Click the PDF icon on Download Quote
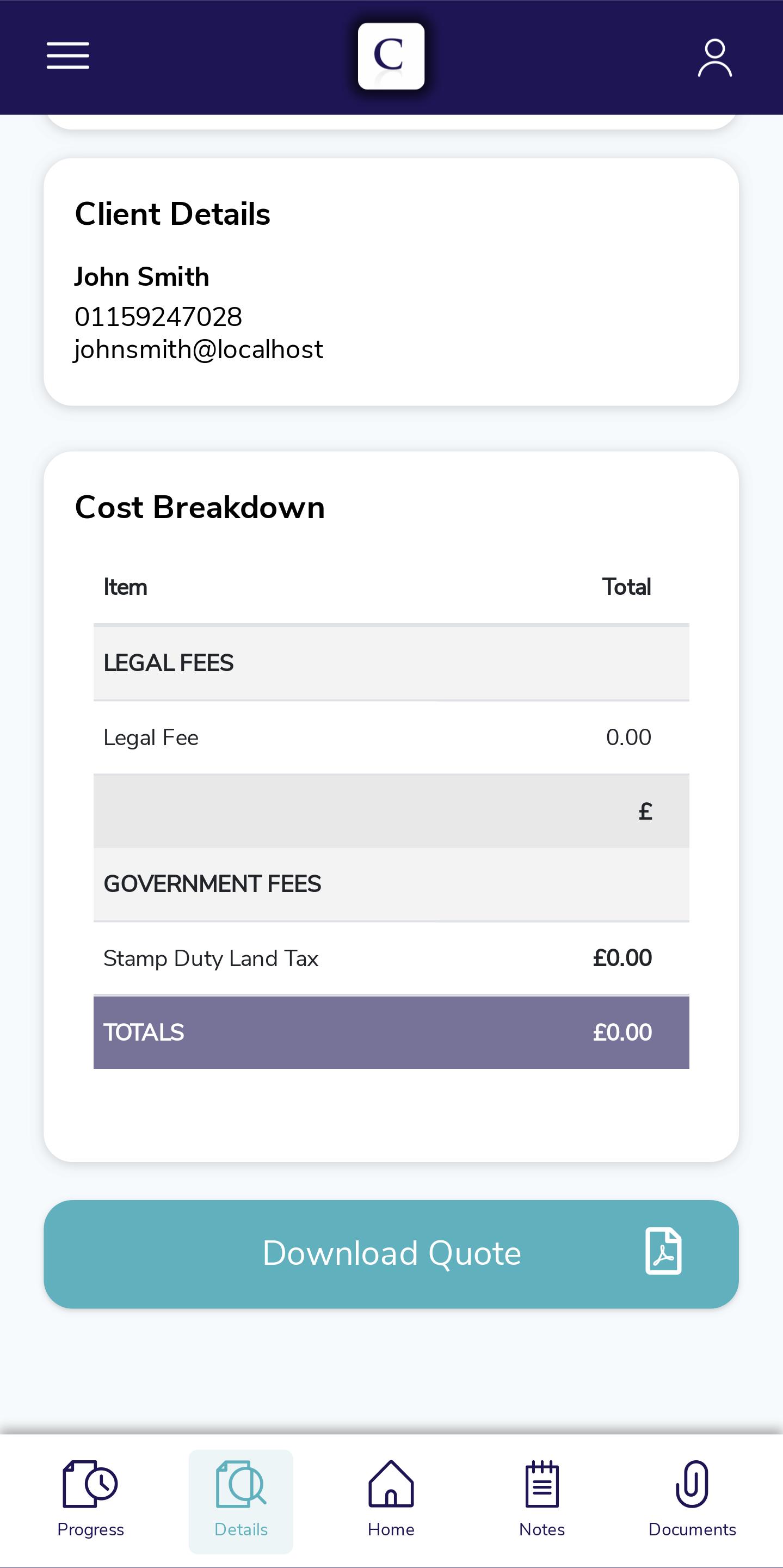 (x=663, y=1251)
